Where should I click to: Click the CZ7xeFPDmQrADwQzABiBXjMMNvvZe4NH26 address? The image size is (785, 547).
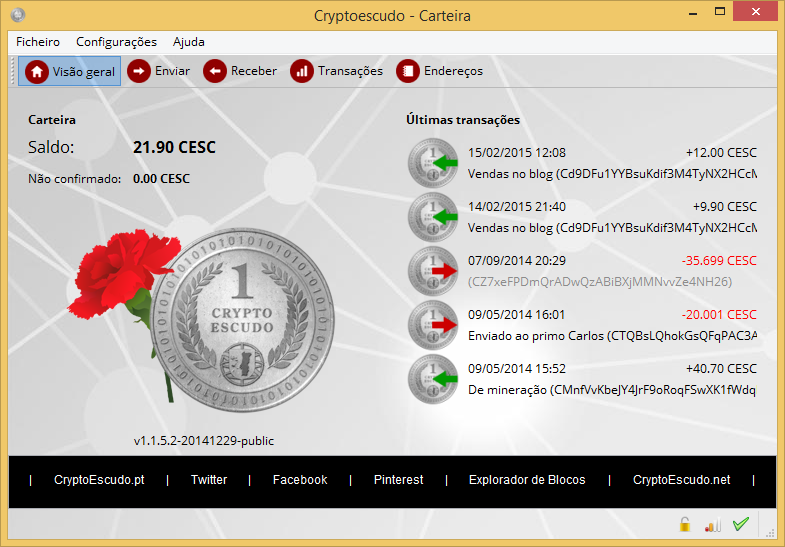[600, 282]
